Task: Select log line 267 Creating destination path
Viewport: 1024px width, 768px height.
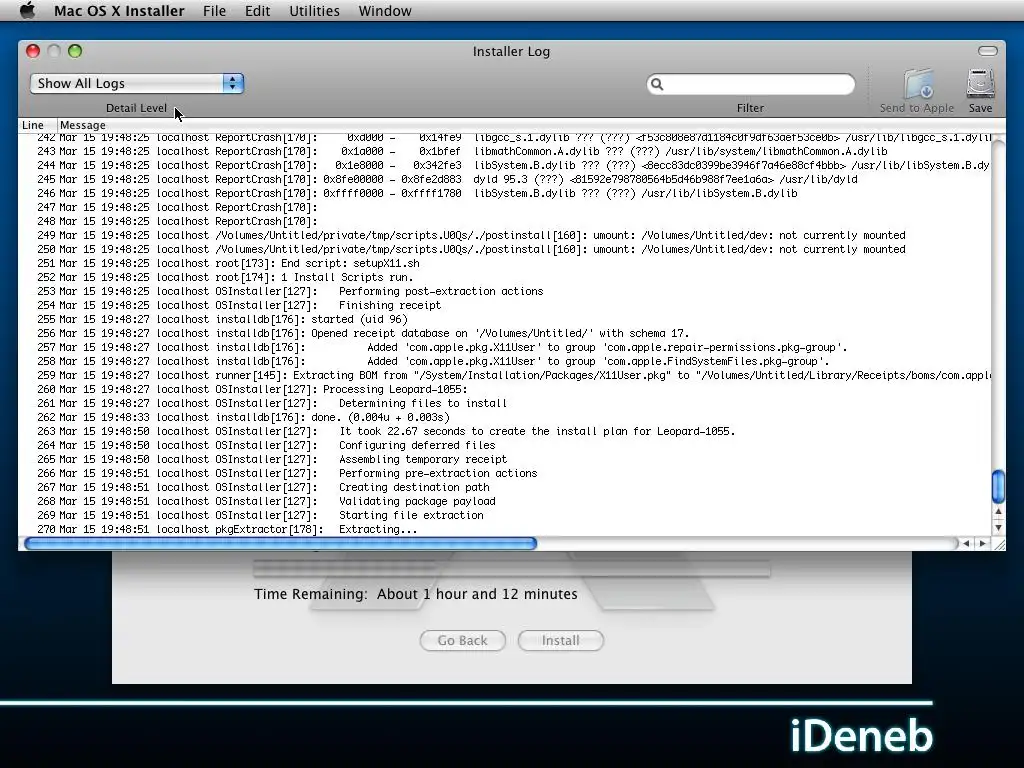Action: coord(505,488)
